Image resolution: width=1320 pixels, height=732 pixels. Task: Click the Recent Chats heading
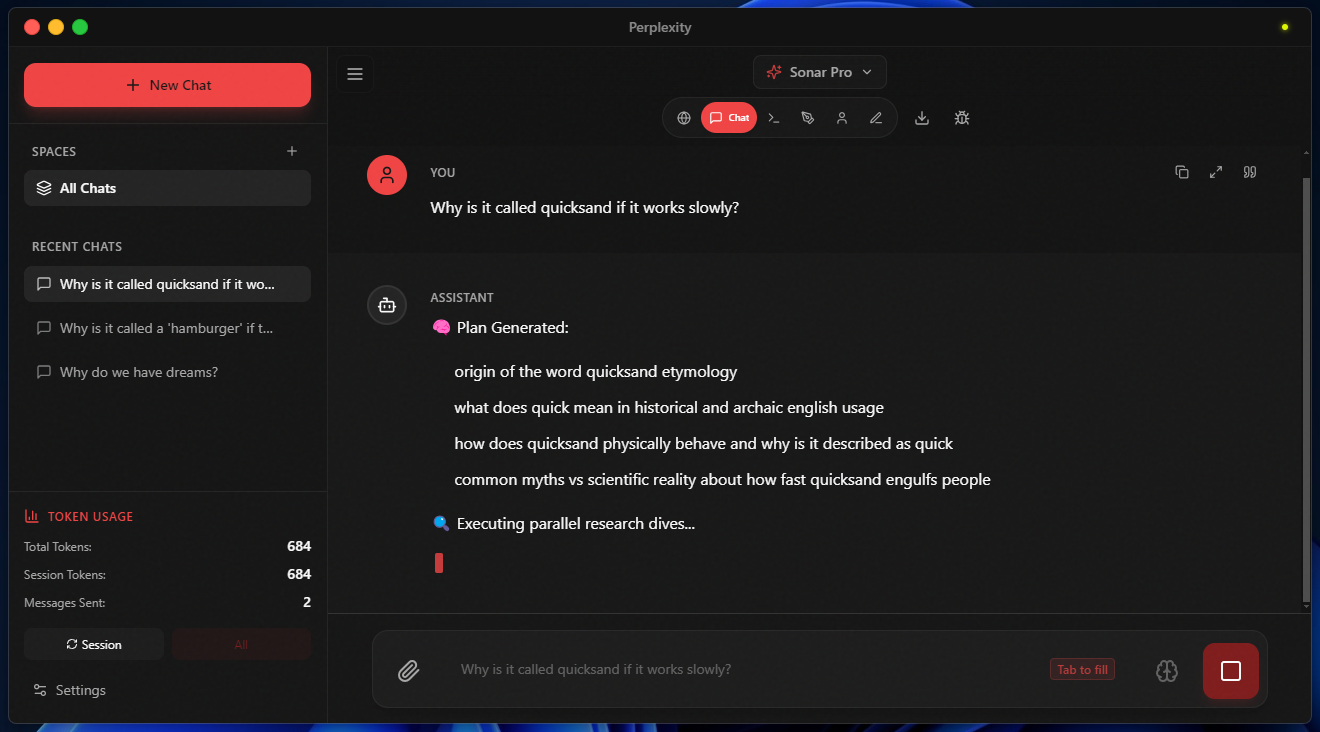[x=77, y=247]
